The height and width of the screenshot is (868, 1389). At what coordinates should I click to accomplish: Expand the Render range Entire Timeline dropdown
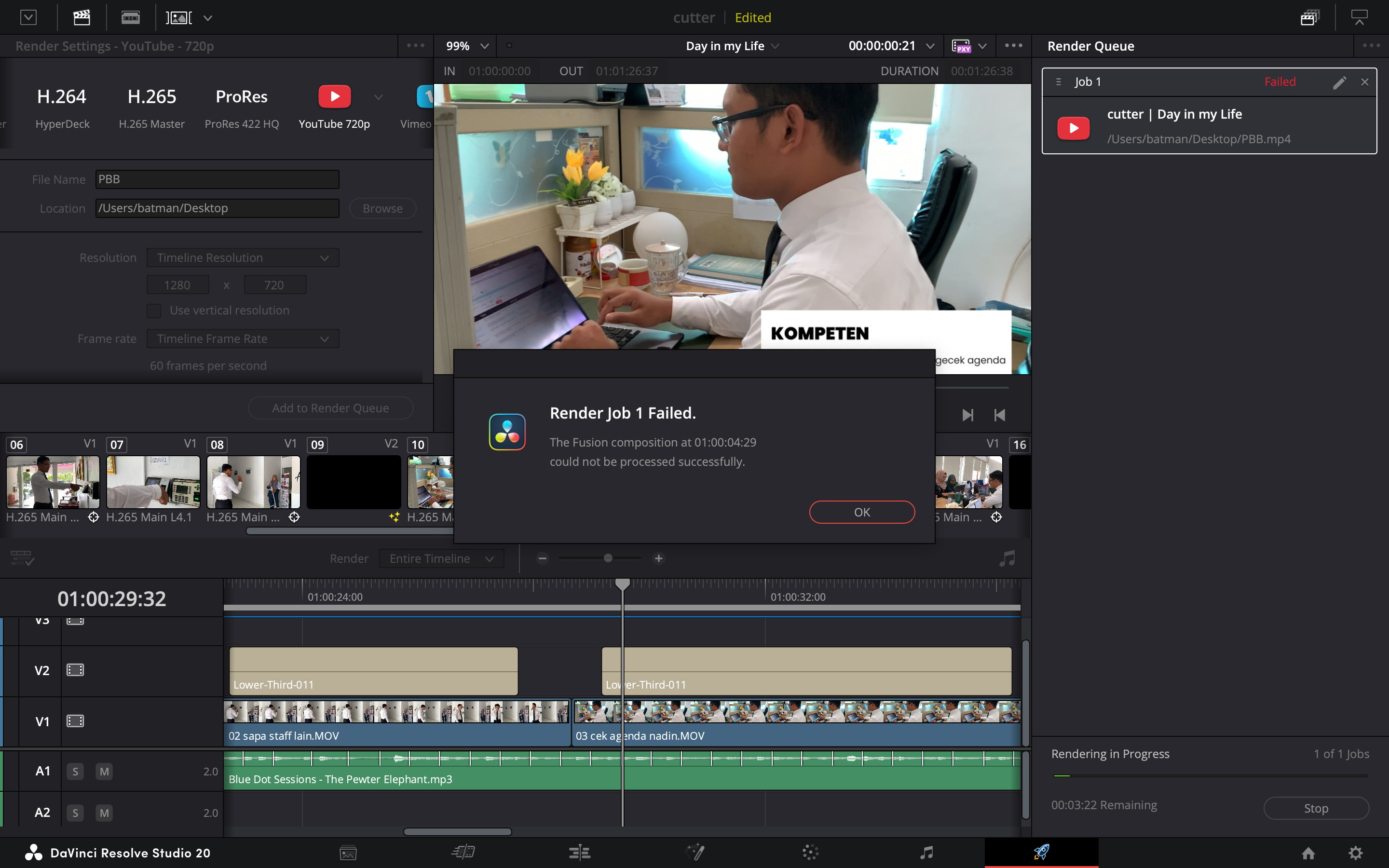point(441,558)
